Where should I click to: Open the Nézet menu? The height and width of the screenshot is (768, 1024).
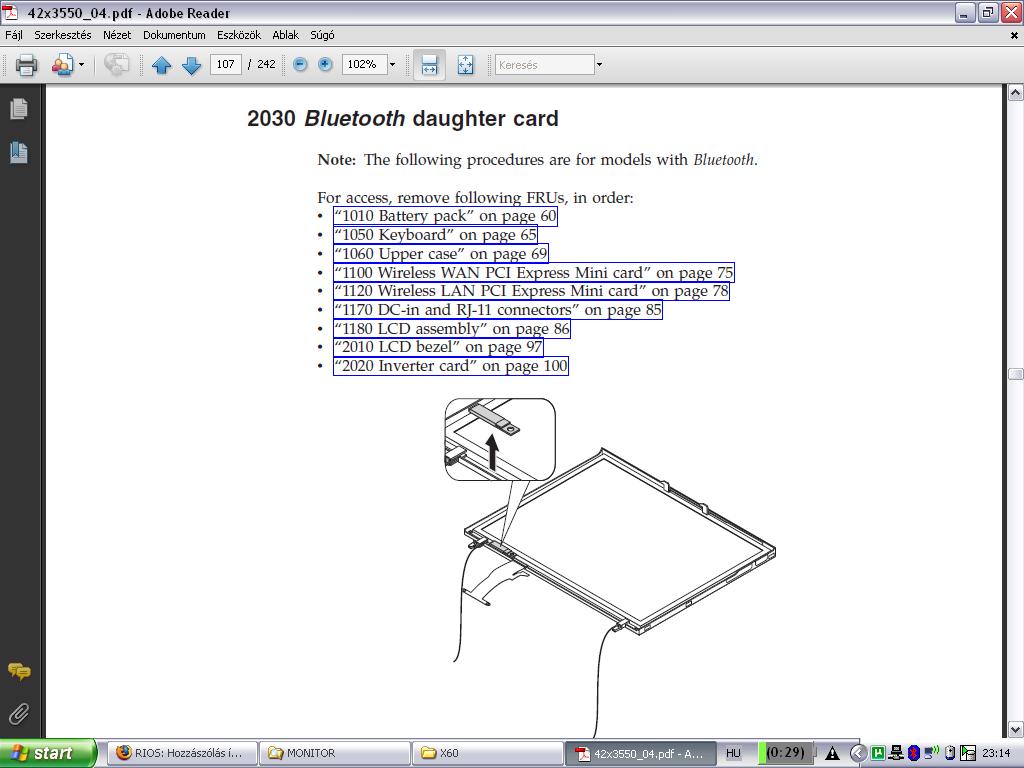click(x=117, y=35)
